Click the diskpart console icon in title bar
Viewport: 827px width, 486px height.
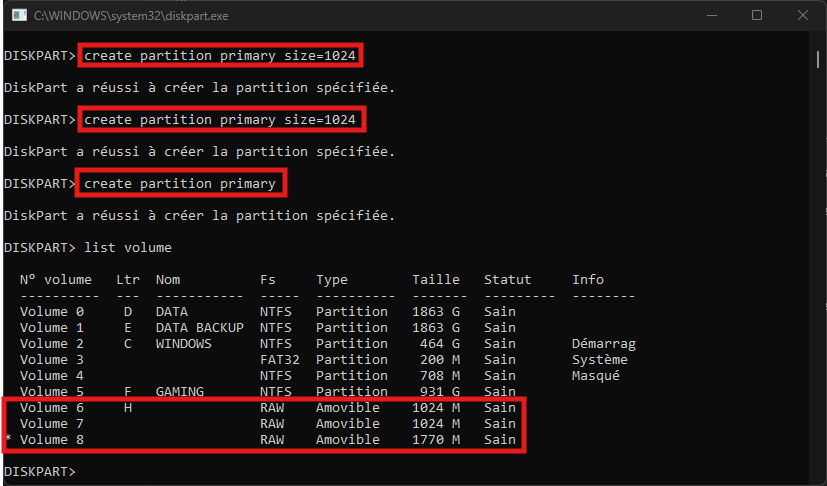coord(18,15)
